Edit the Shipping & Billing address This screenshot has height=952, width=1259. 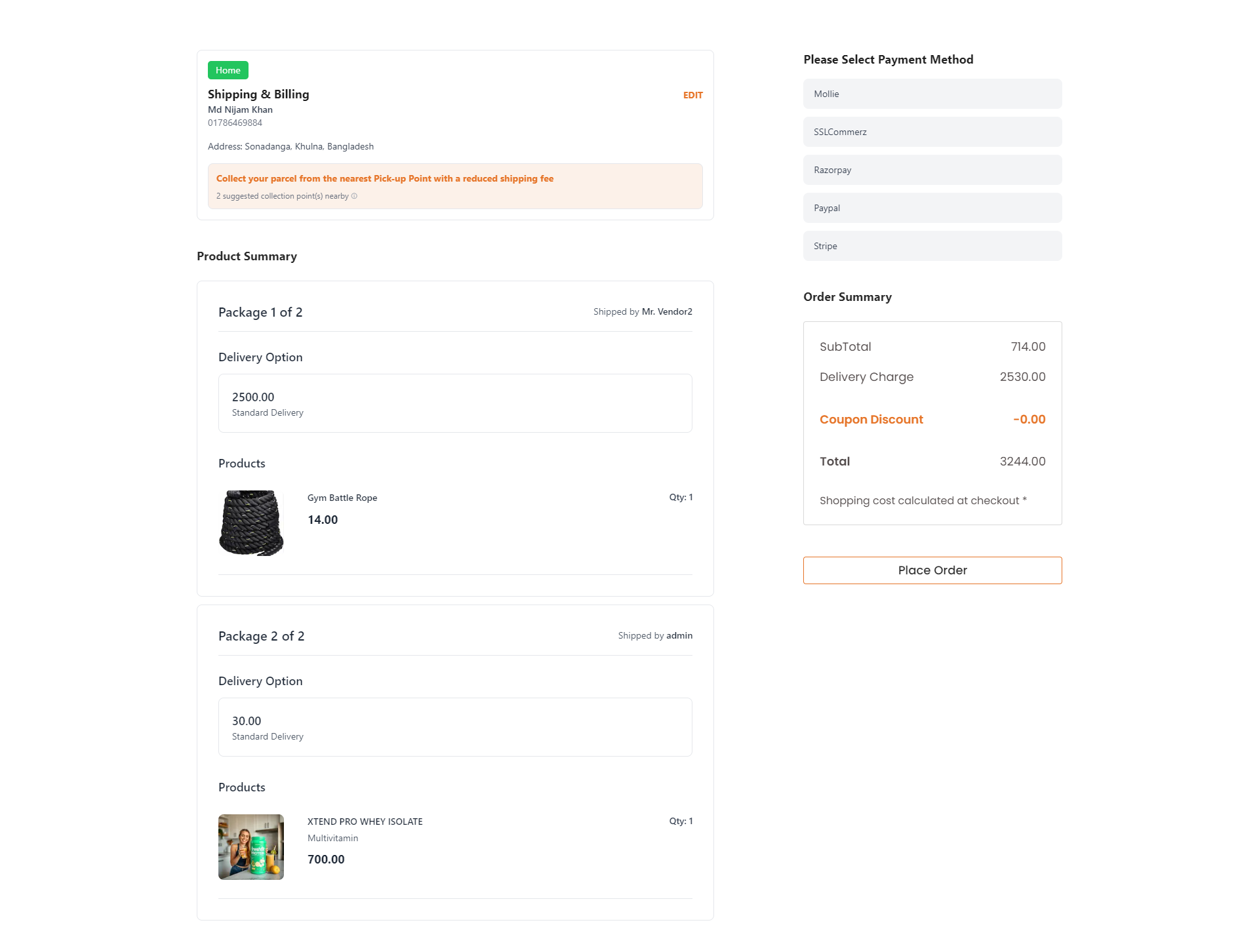coord(692,95)
